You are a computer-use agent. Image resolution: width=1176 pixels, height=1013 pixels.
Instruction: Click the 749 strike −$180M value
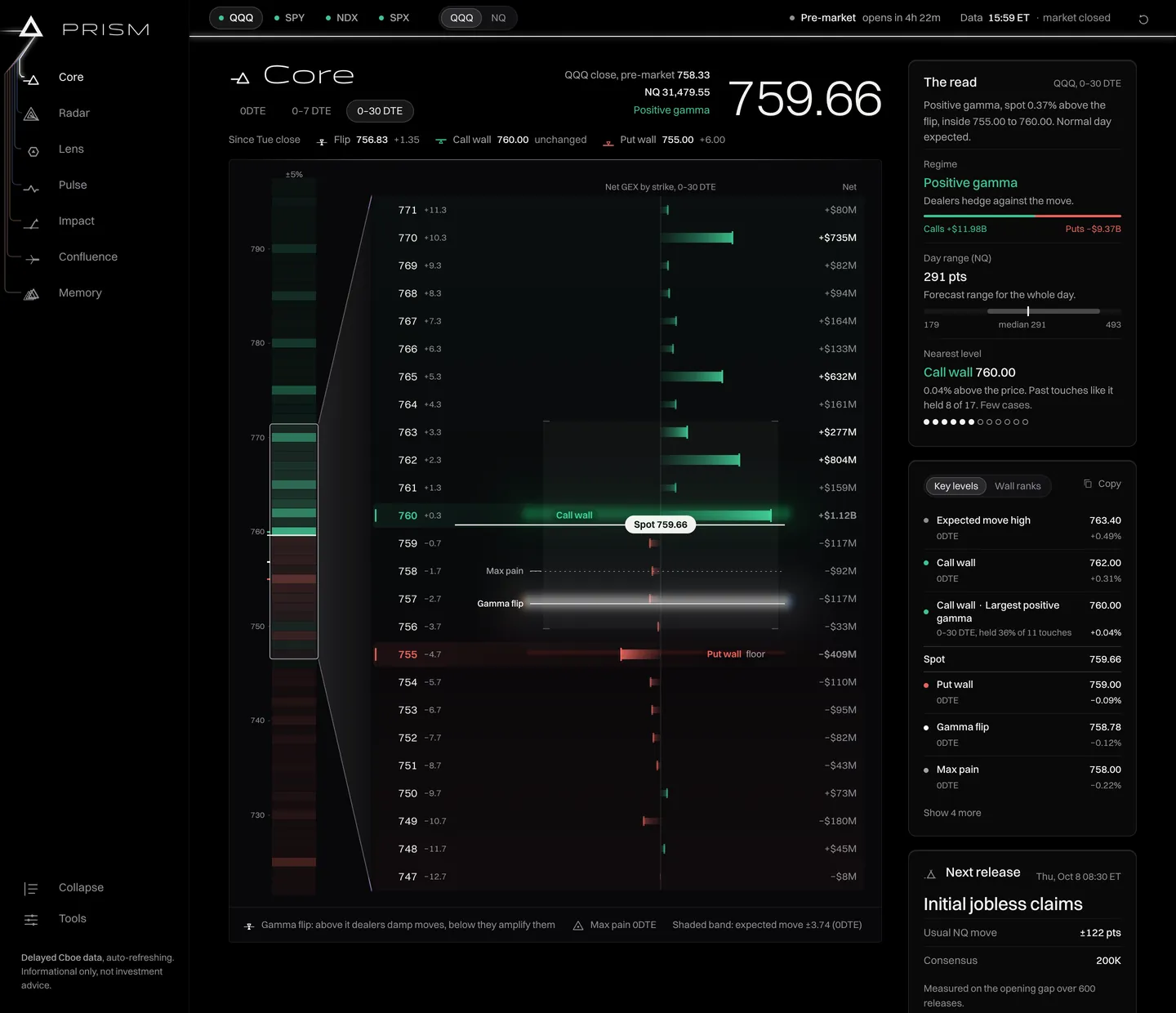point(838,821)
